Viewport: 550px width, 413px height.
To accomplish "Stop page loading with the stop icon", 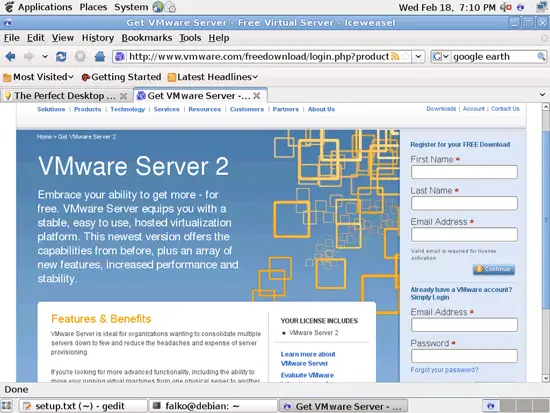I will 80,56.
